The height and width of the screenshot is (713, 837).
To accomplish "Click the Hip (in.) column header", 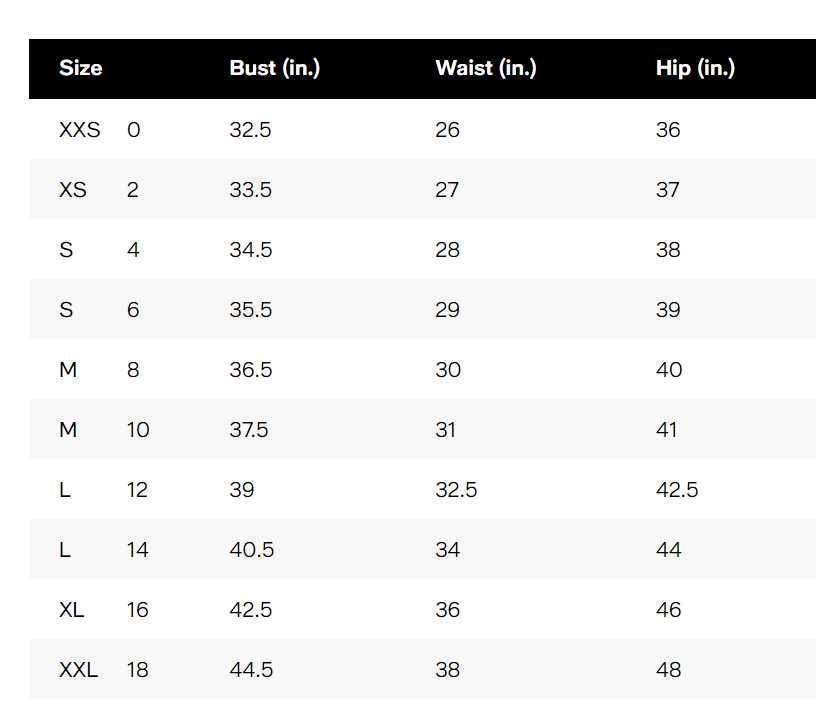I will point(695,69).
